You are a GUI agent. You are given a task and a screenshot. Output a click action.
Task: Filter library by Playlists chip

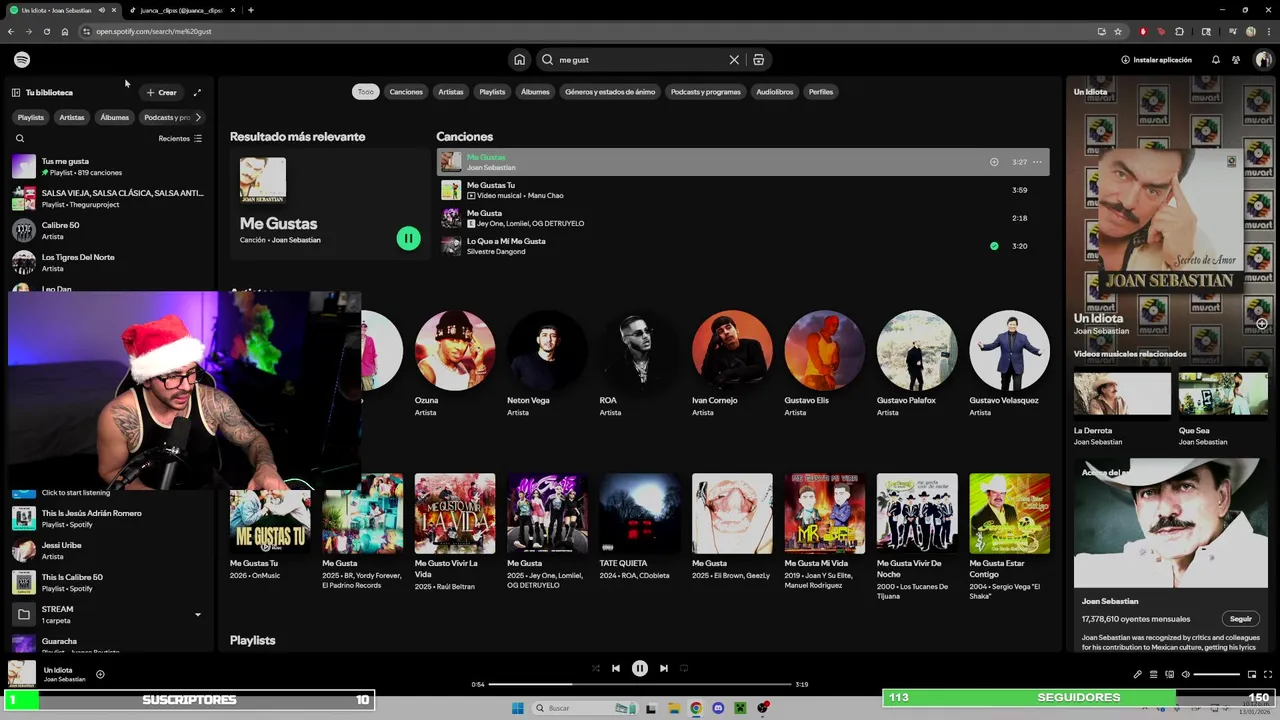[31, 117]
